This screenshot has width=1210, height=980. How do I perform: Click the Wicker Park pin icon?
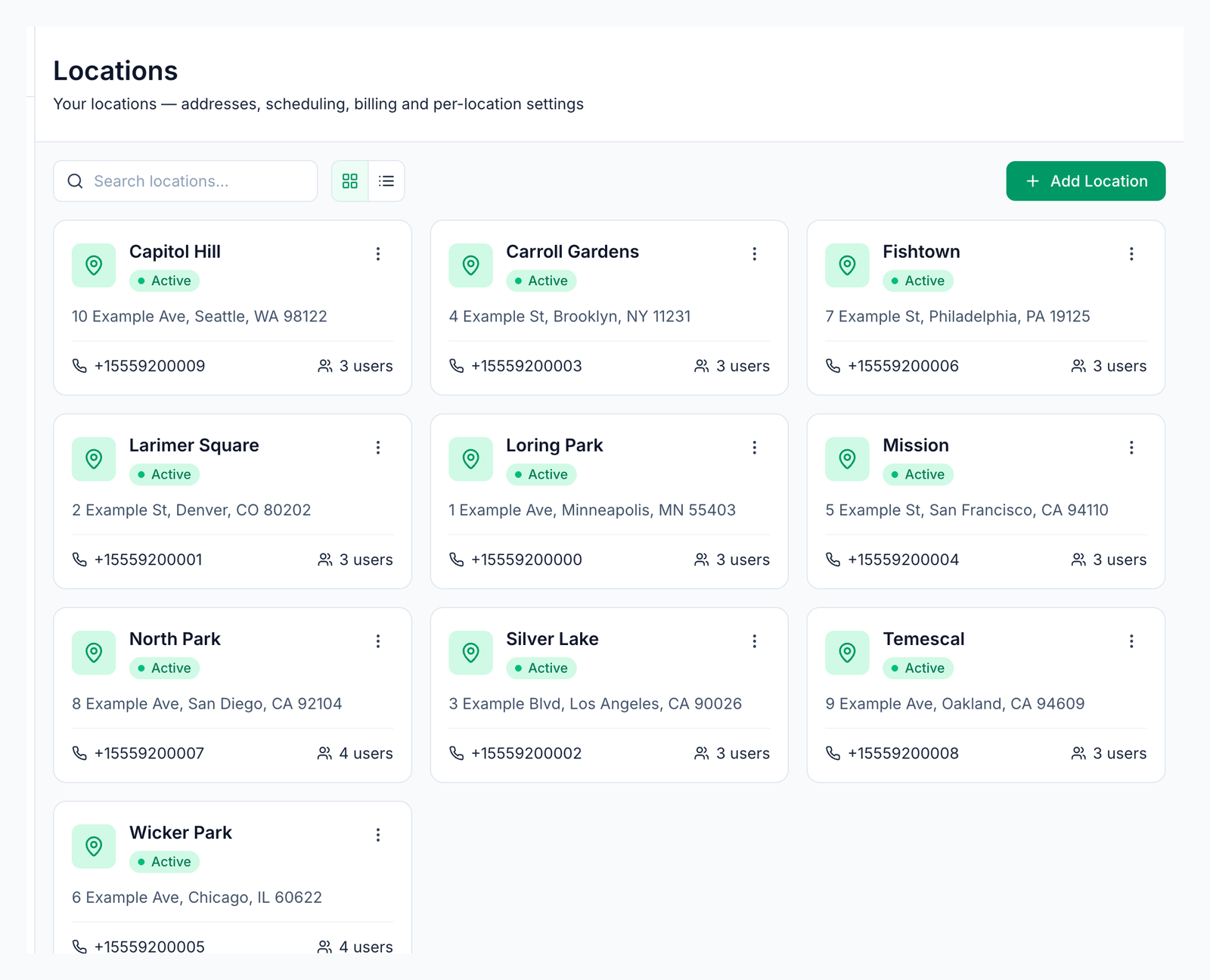(x=94, y=846)
